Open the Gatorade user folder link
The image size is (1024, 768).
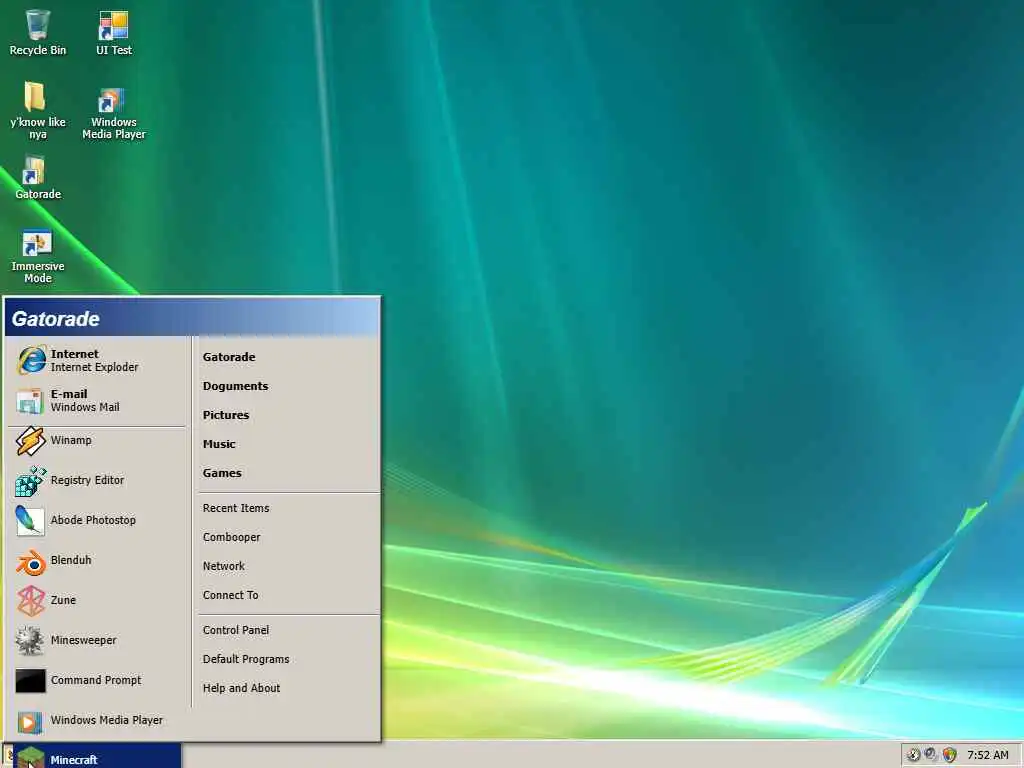pyautogui.click(x=229, y=357)
